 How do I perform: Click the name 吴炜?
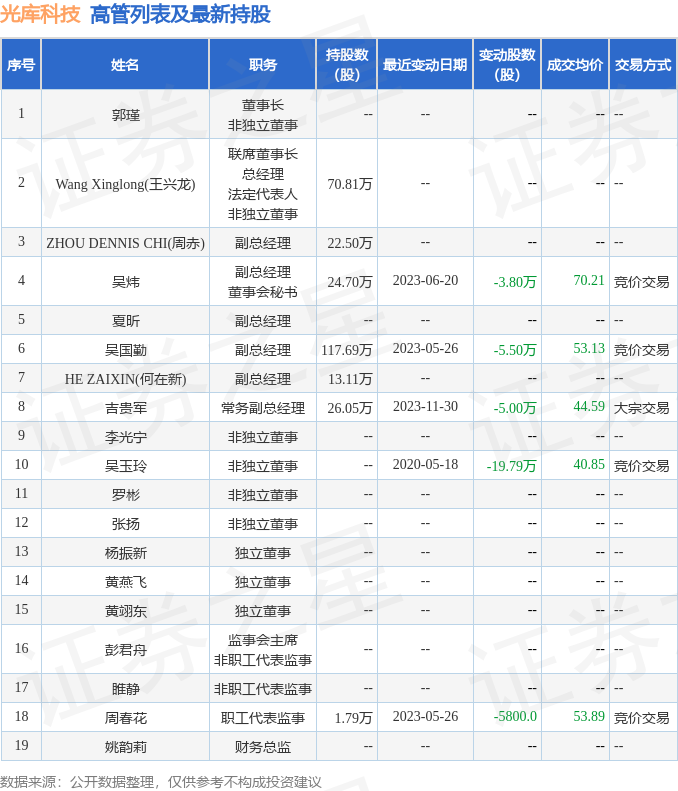click(x=126, y=281)
